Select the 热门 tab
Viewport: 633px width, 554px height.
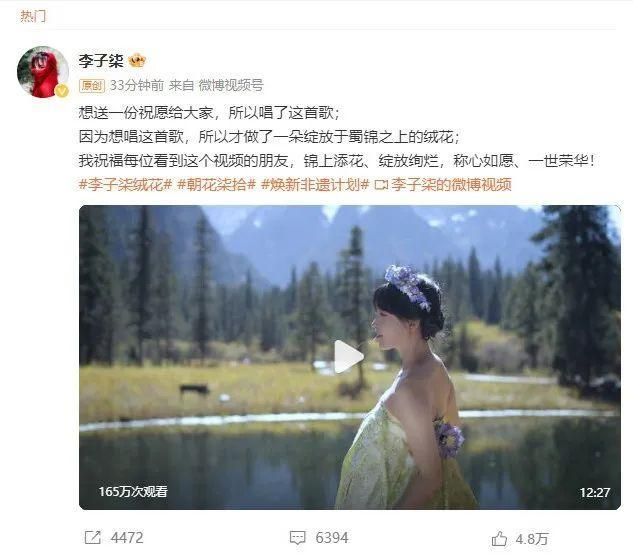click(x=33, y=16)
